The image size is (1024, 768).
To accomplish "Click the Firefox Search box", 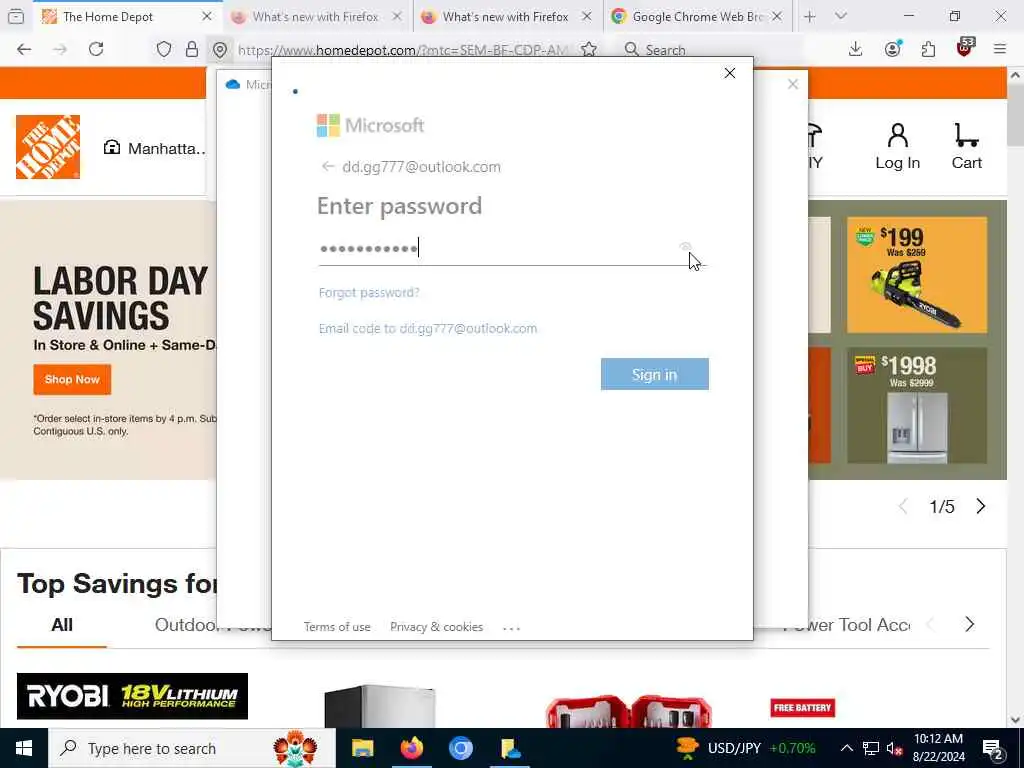I will coord(712,50).
